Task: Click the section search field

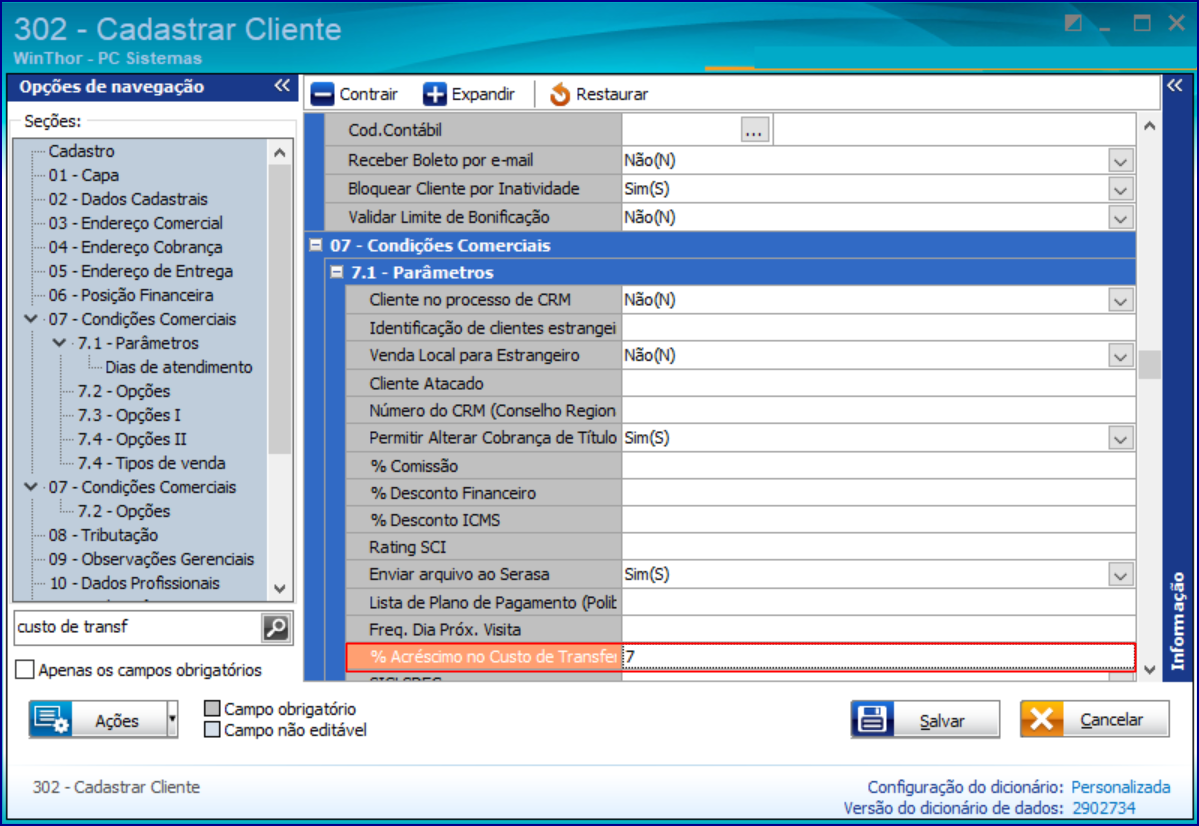Action: click(138, 628)
